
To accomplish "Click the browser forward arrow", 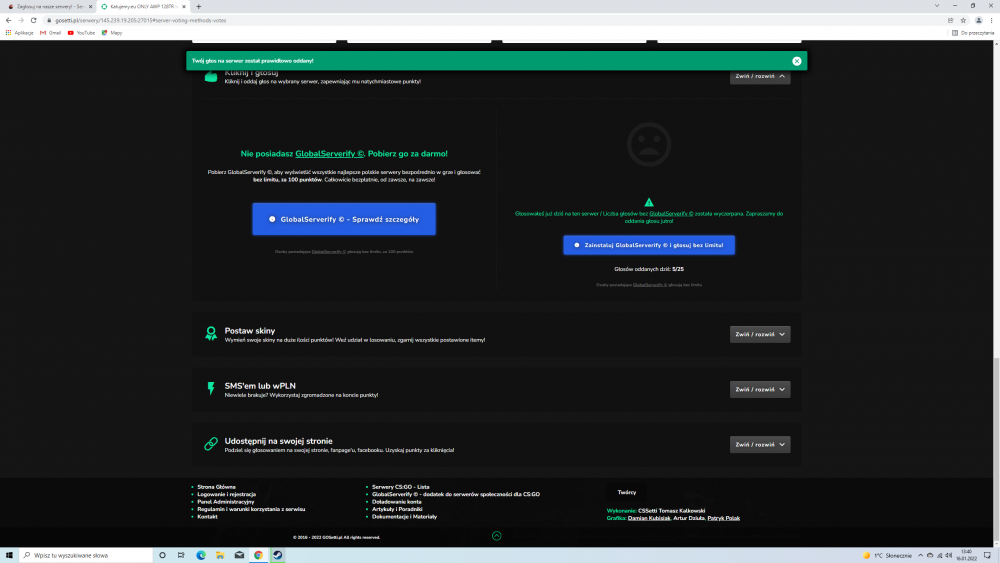I will [20, 20].
